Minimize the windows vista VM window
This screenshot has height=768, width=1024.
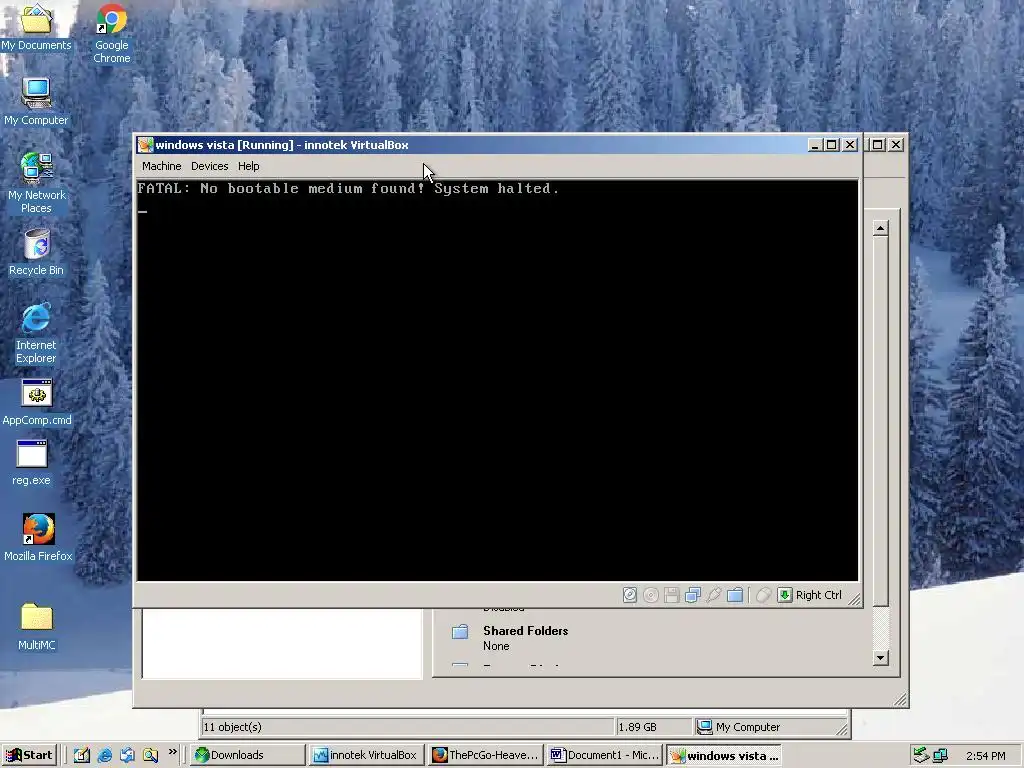tap(814, 145)
